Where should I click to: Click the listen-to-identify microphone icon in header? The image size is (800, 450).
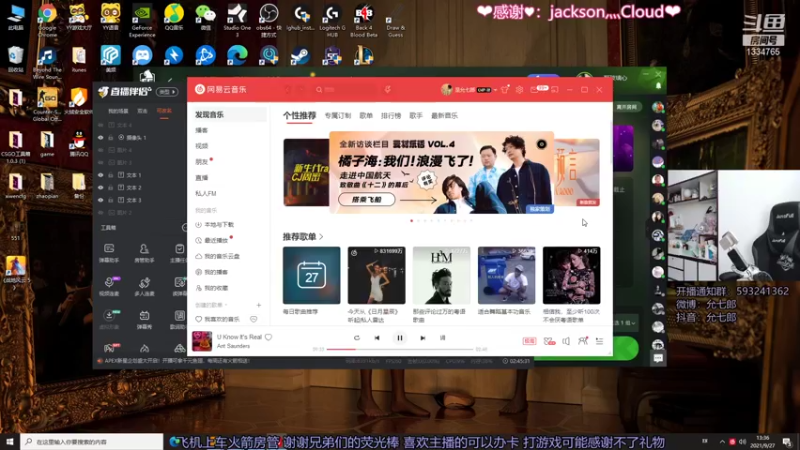[388, 90]
